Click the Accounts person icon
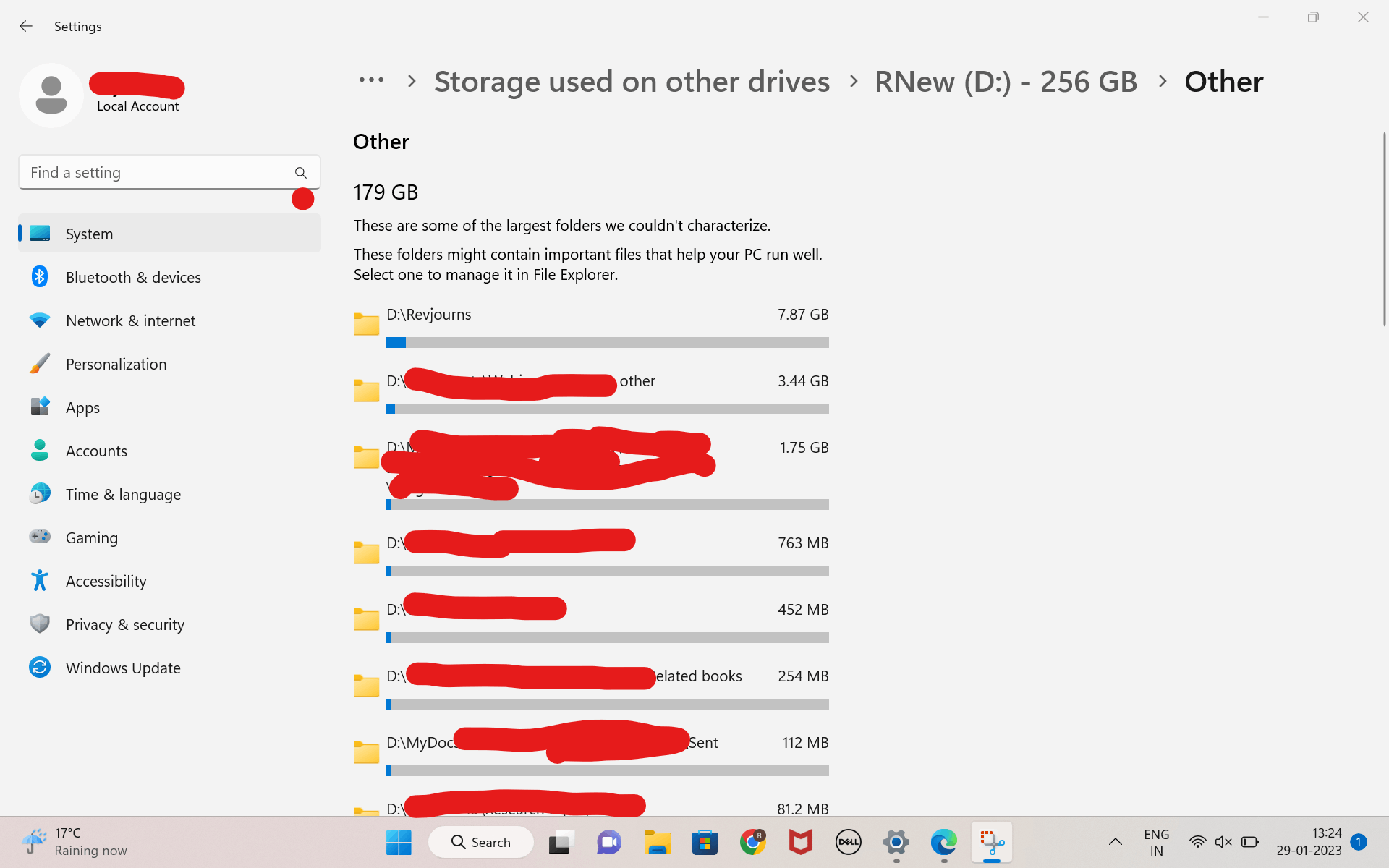This screenshot has height=868, width=1389. (x=40, y=451)
